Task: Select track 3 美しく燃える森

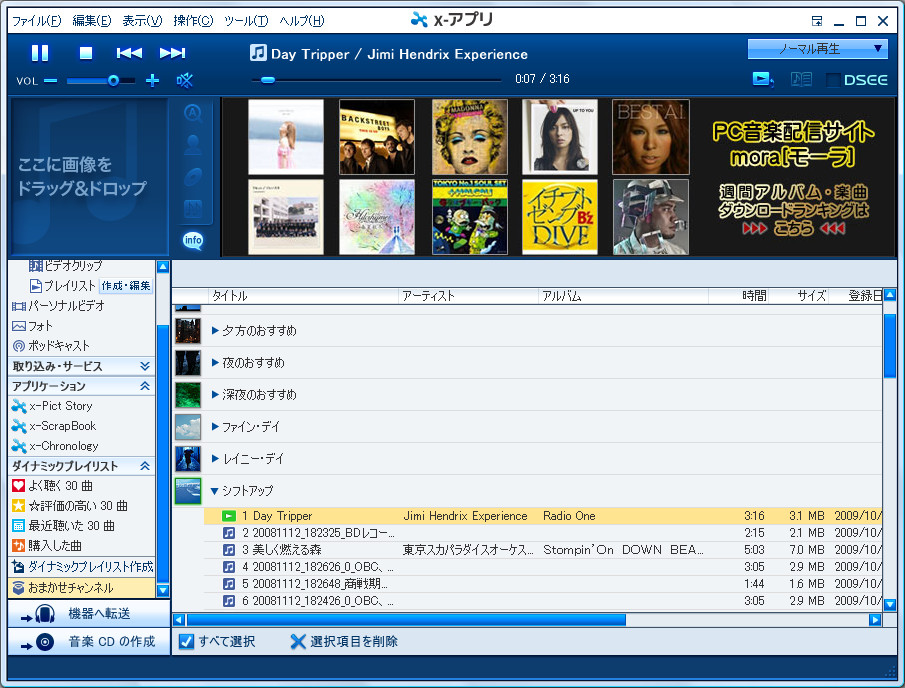Action: [x=543, y=549]
